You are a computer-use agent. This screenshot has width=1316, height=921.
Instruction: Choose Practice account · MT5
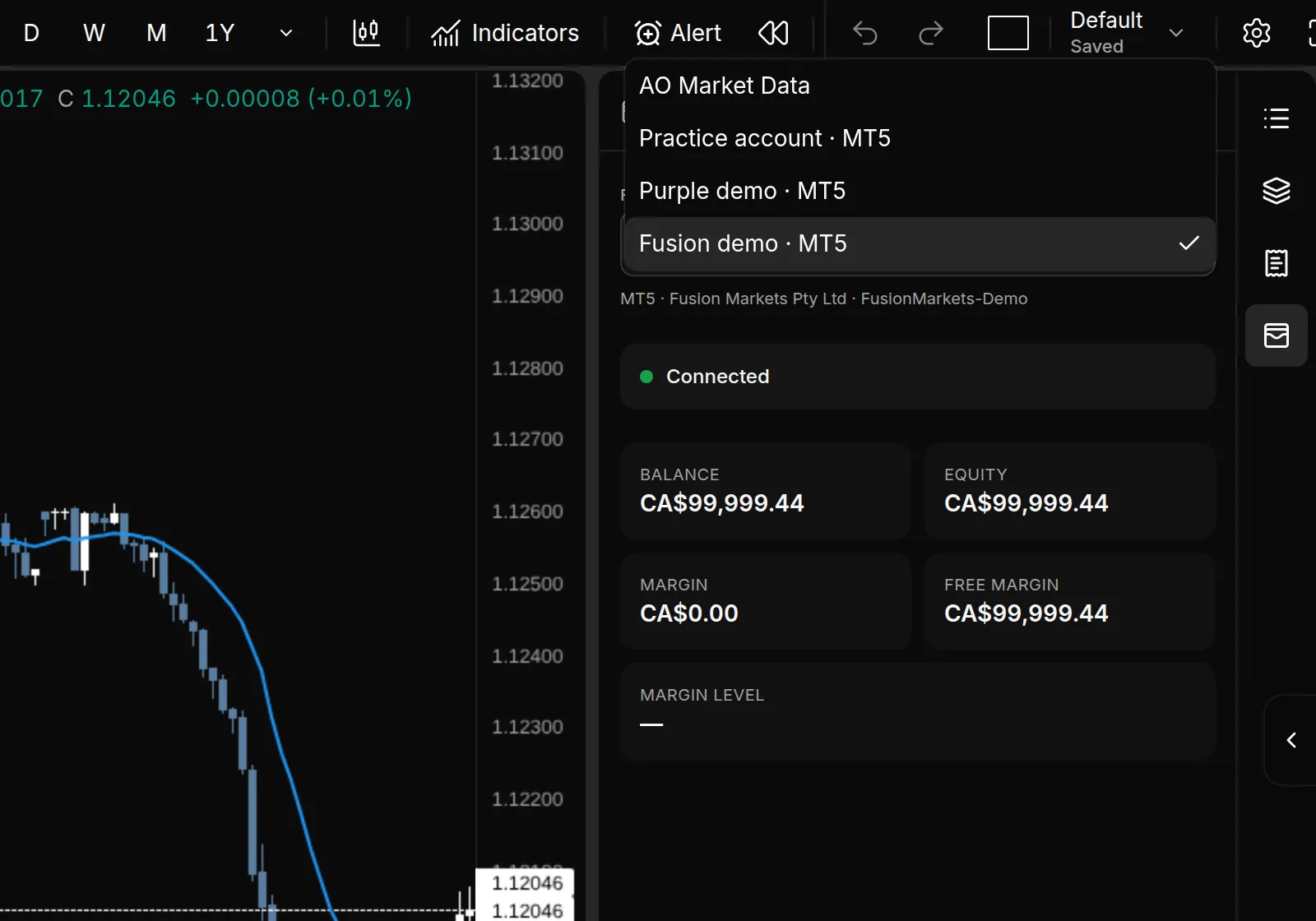[x=920, y=138]
